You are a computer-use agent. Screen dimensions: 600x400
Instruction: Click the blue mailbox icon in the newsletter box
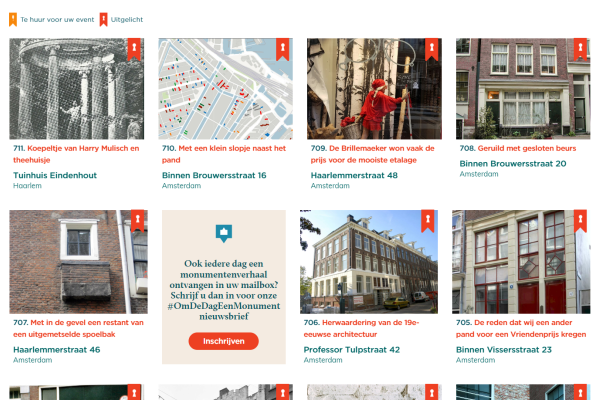click(x=223, y=234)
